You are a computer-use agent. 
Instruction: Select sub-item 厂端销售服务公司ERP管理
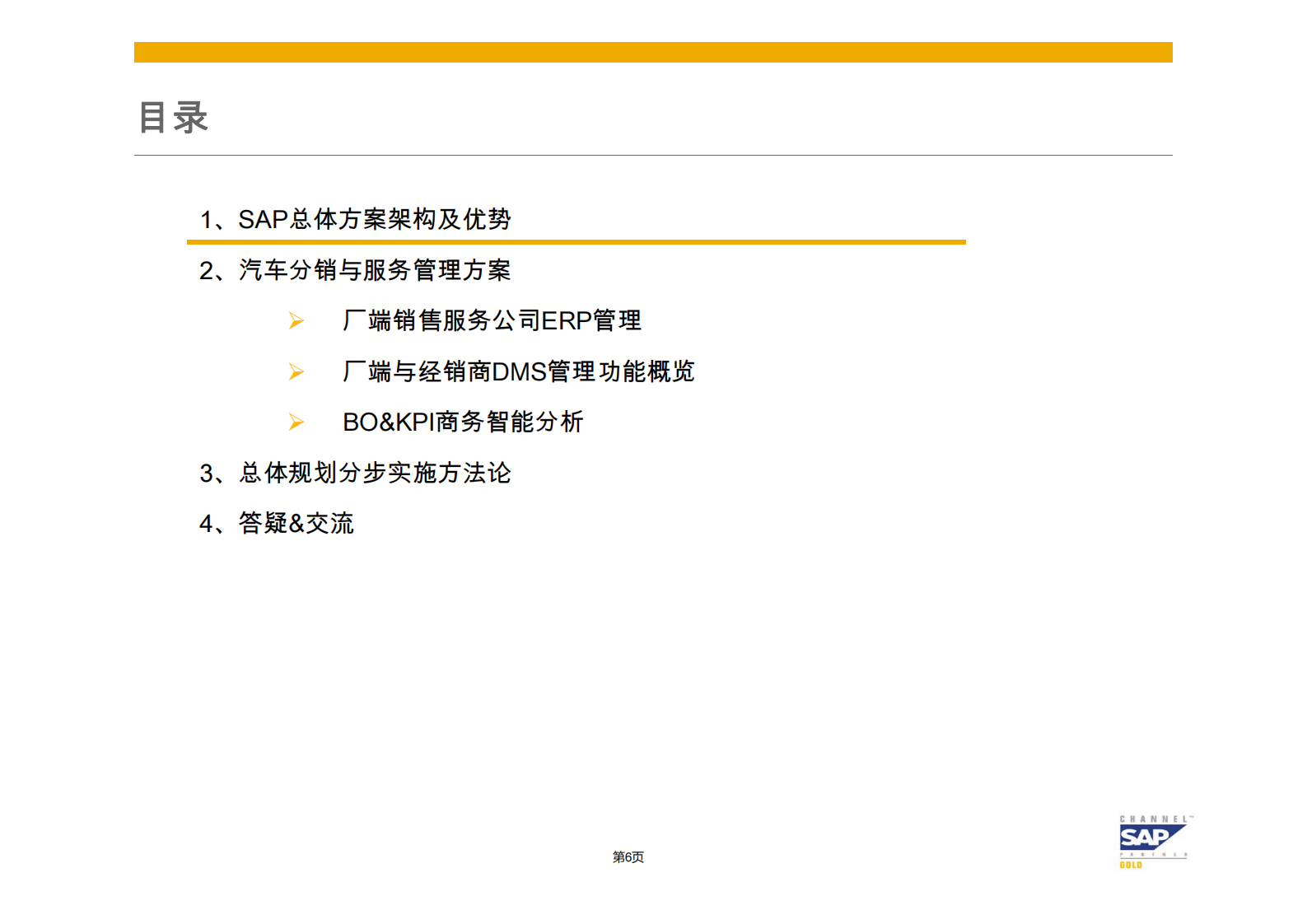tap(492, 320)
